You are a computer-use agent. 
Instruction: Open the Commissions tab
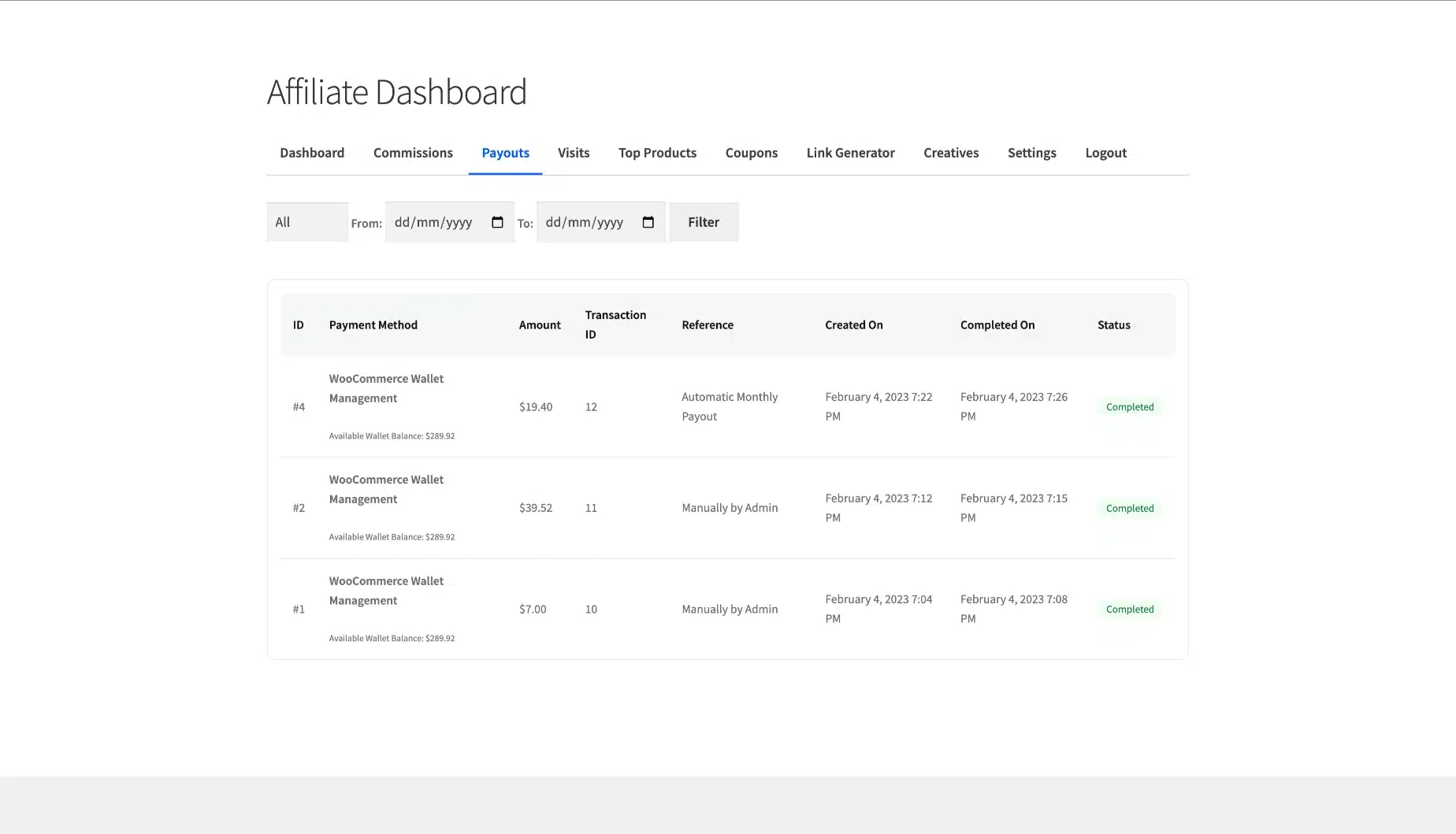coord(413,153)
